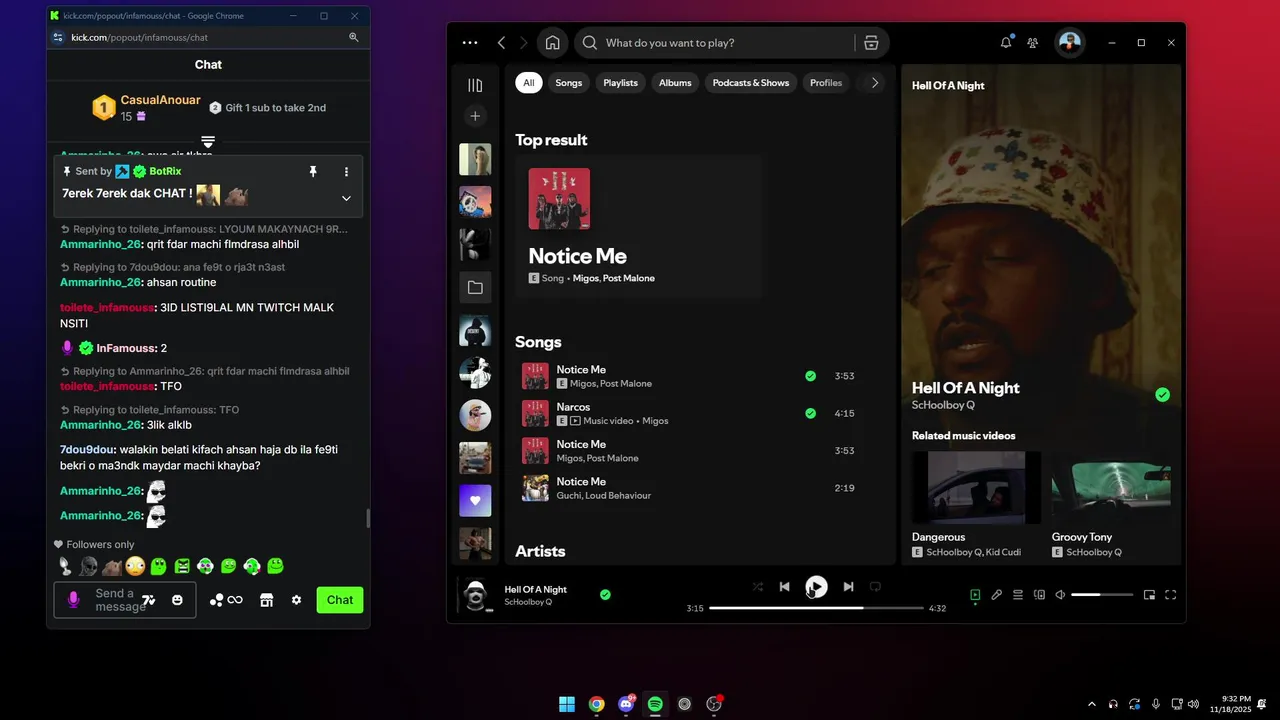Open the play queue icon
Viewport: 1280px width, 720px height.
tap(1018, 595)
